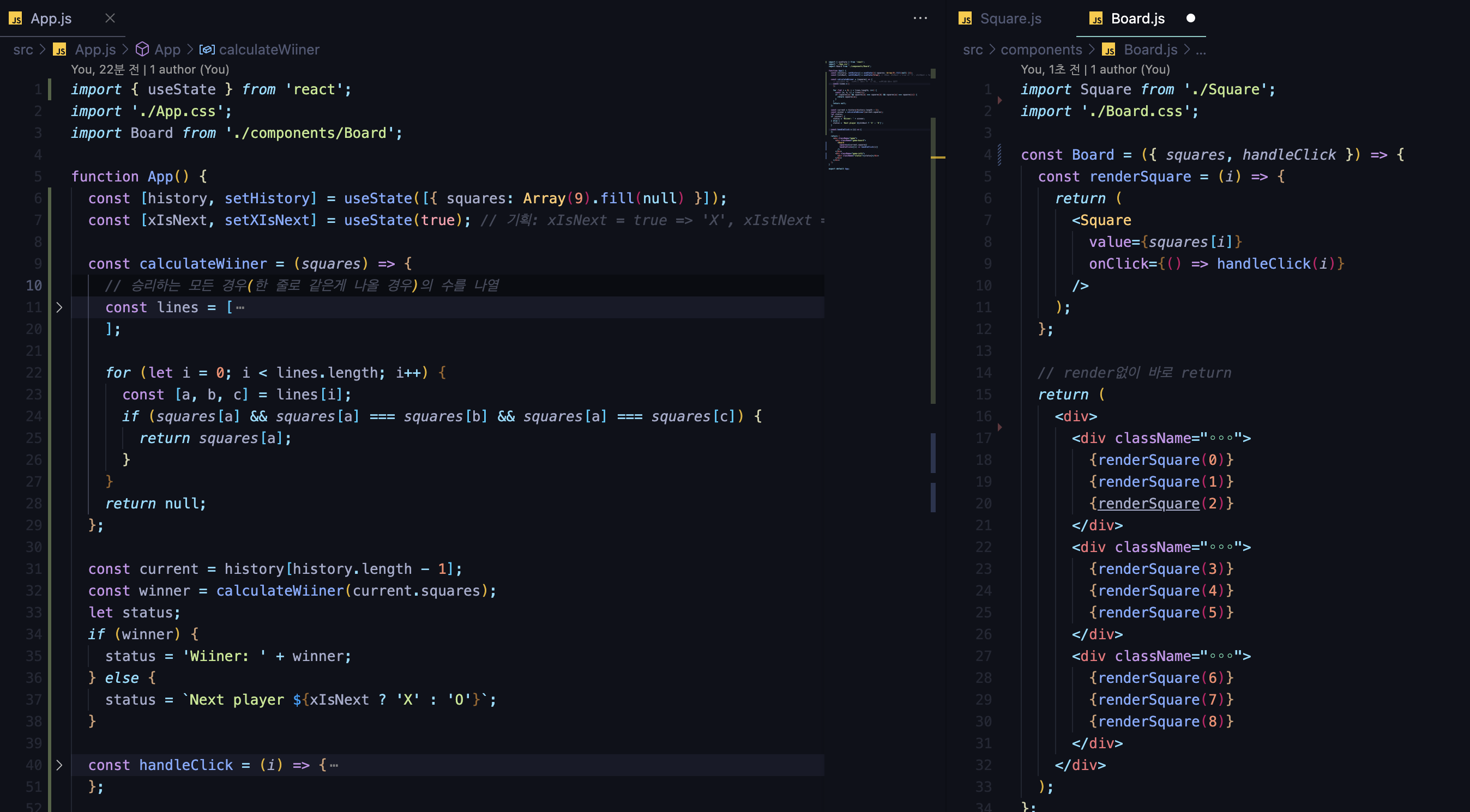
Task: Click line number 10 in the App.js gutter
Action: tap(33, 285)
